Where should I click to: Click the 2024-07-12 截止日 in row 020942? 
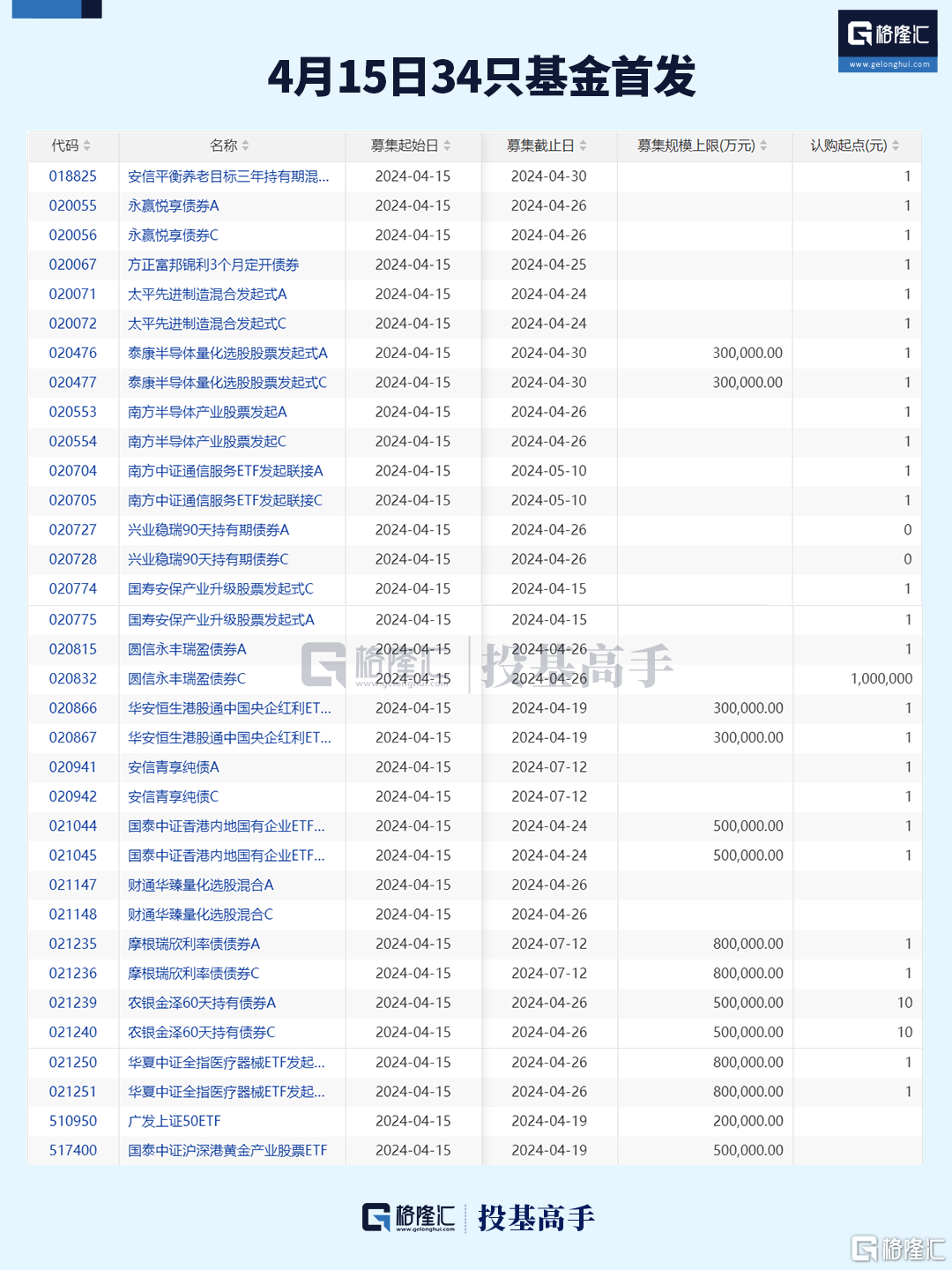coord(549,796)
